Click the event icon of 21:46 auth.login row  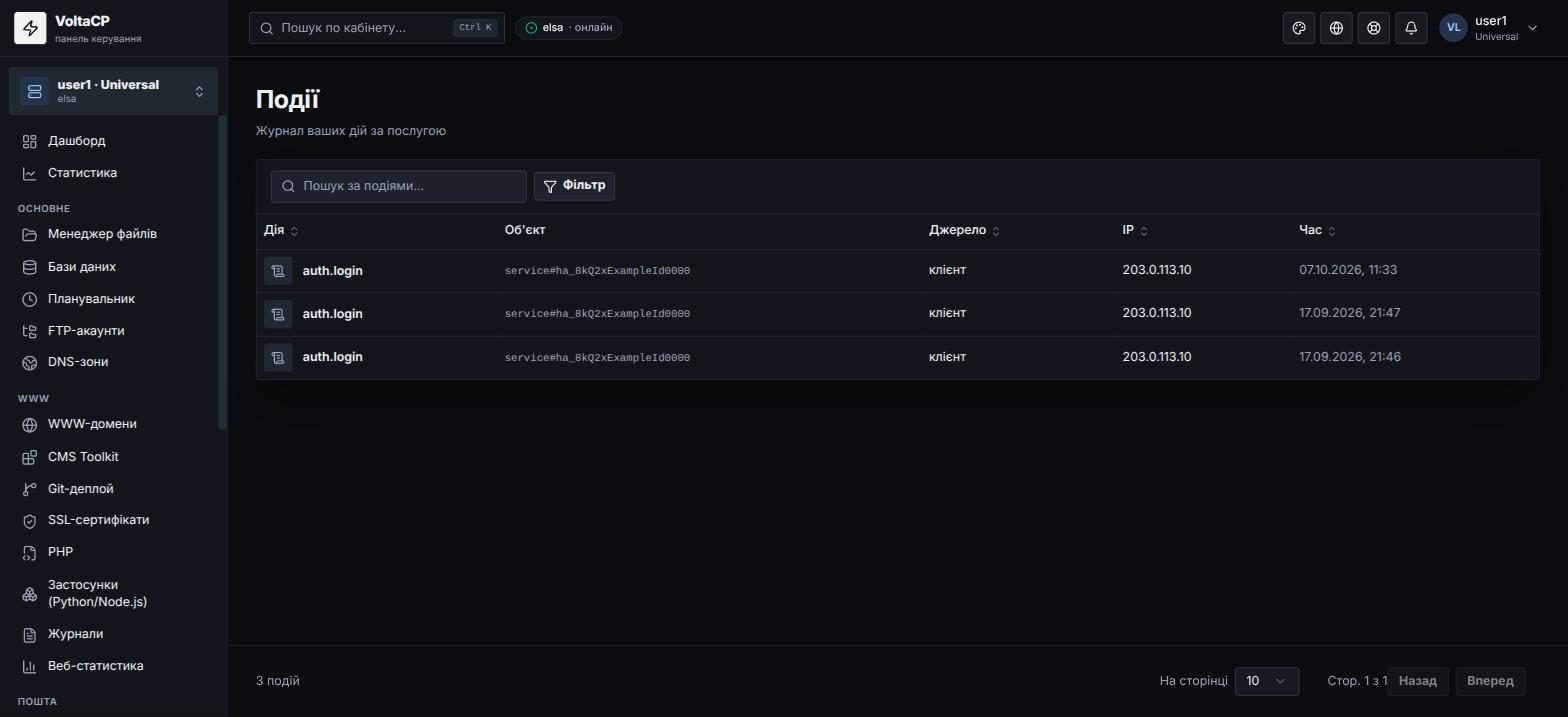pyautogui.click(x=278, y=357)
